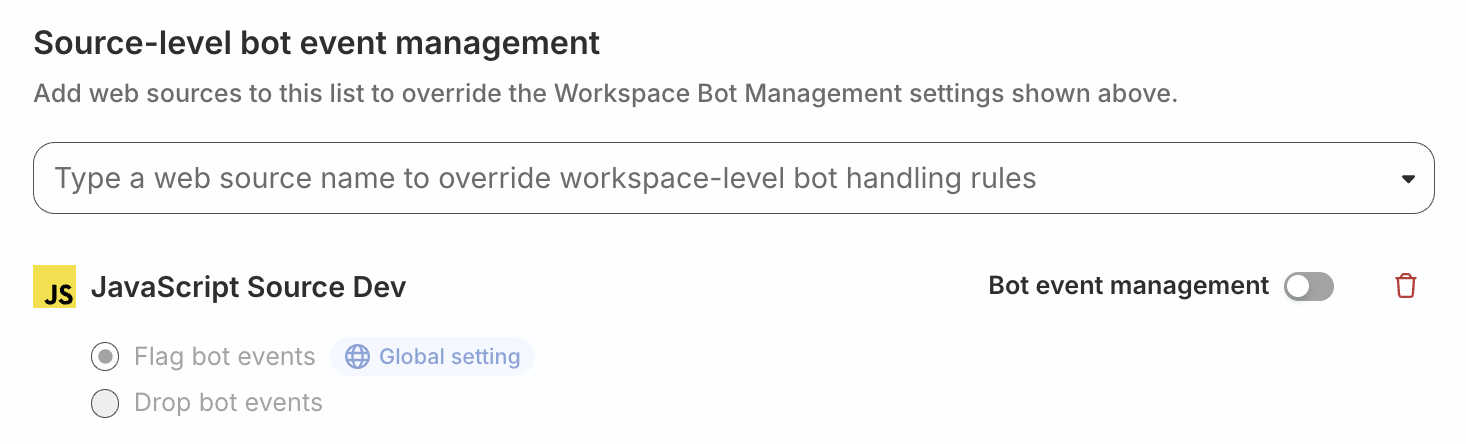Enable the Bot event management toggle
Viewport: 1466px width, 444px height.
click(x=1309, y=287)
